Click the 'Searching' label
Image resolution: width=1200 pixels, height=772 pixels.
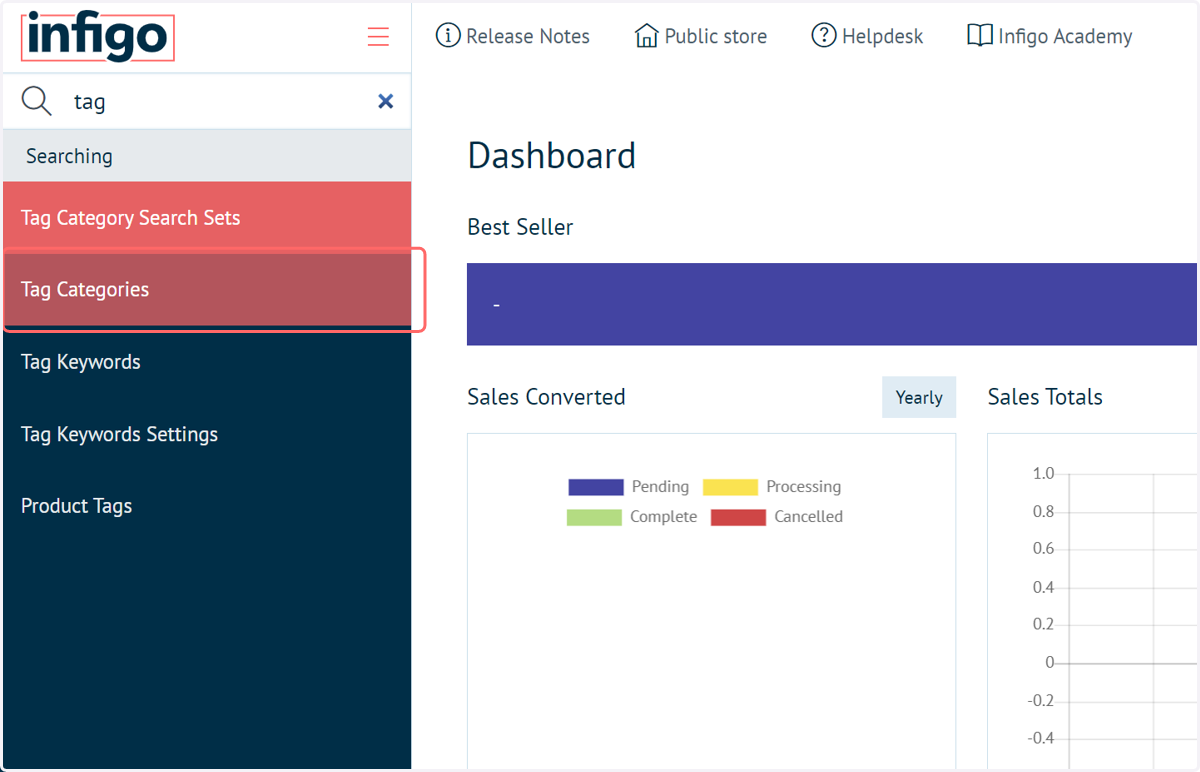click(69, 156)
